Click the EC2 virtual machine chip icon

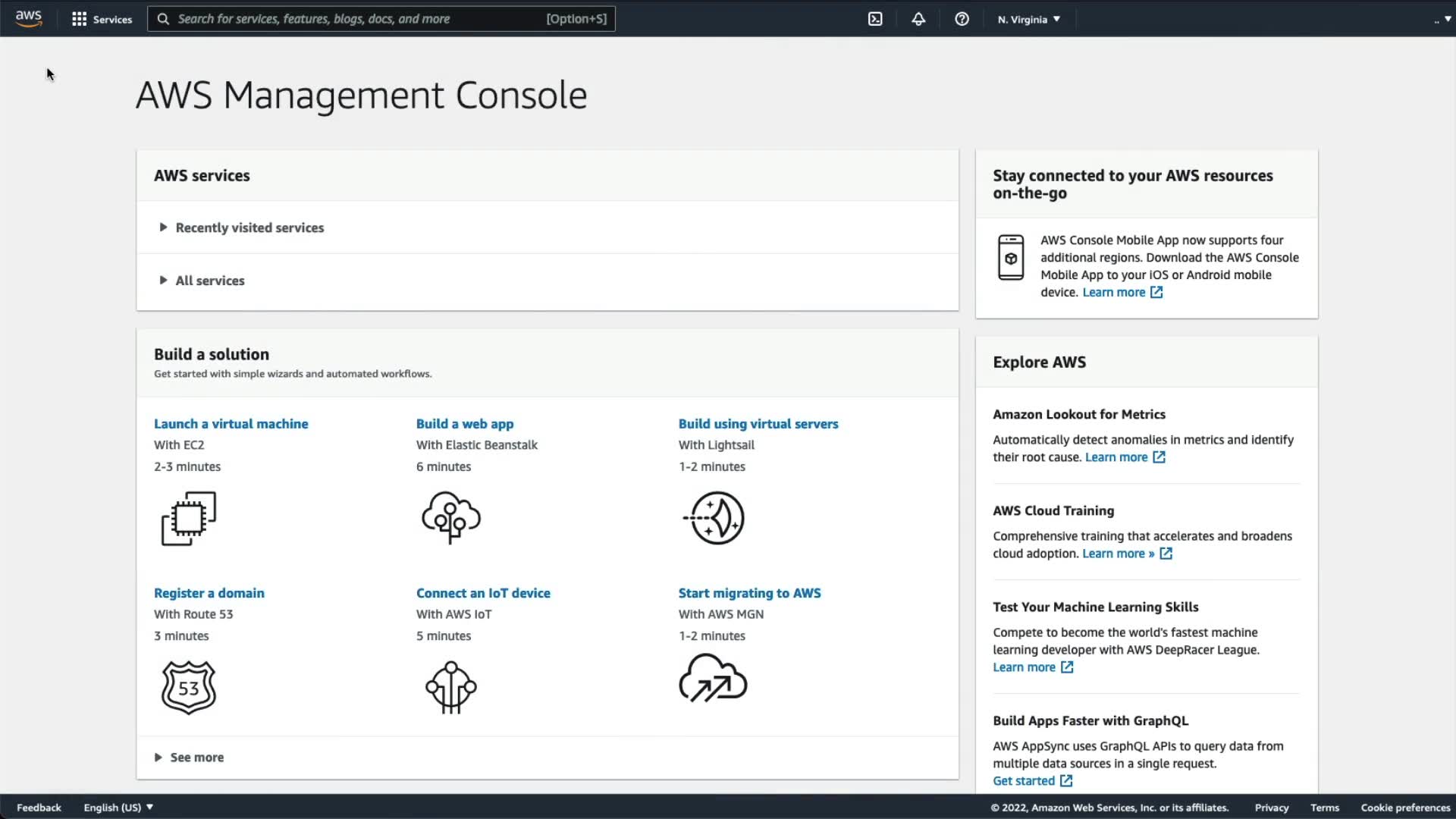pos(189,519)
